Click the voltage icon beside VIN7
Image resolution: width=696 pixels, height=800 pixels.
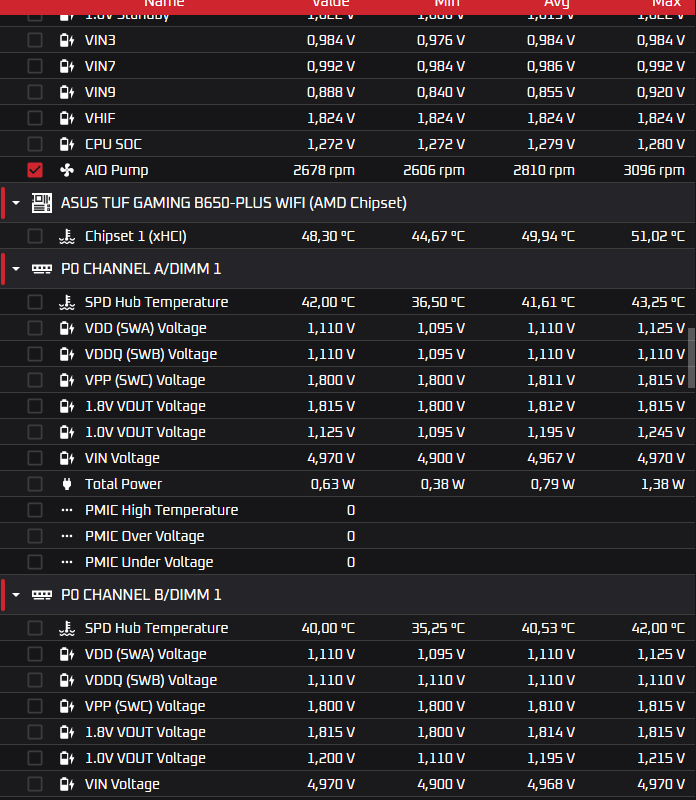click(x=67, y=66)
